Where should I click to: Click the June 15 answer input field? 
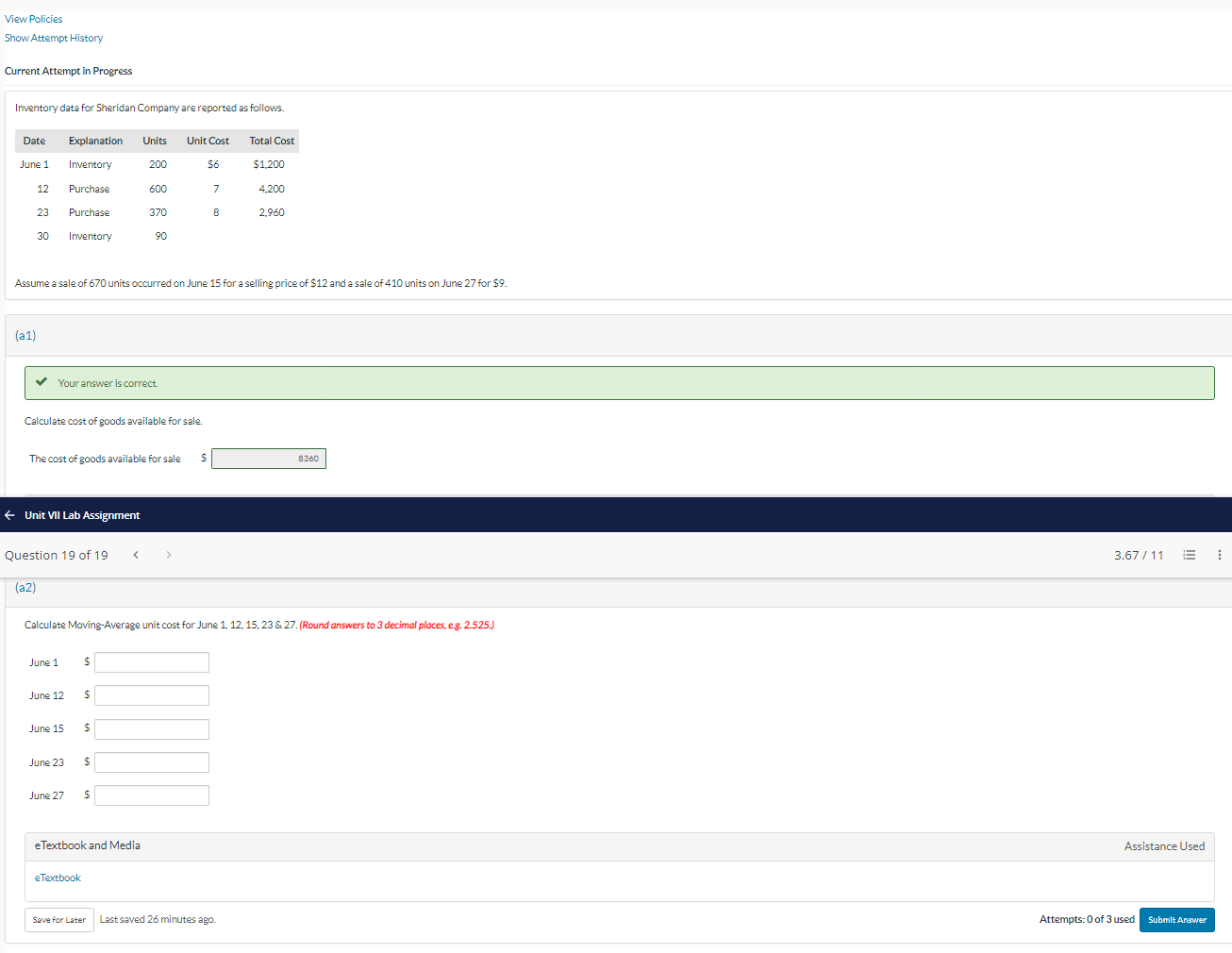pos(151,727)
